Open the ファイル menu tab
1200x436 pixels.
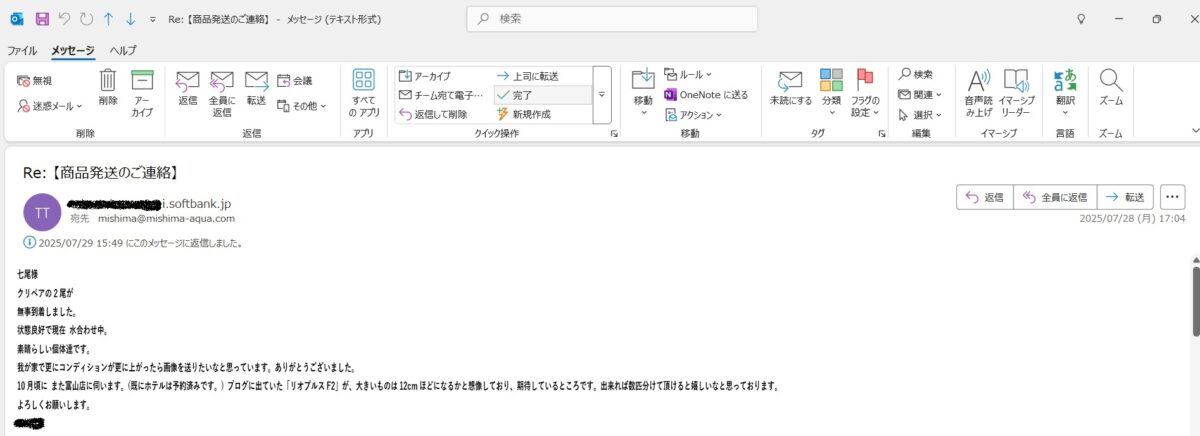pos(22,50)
